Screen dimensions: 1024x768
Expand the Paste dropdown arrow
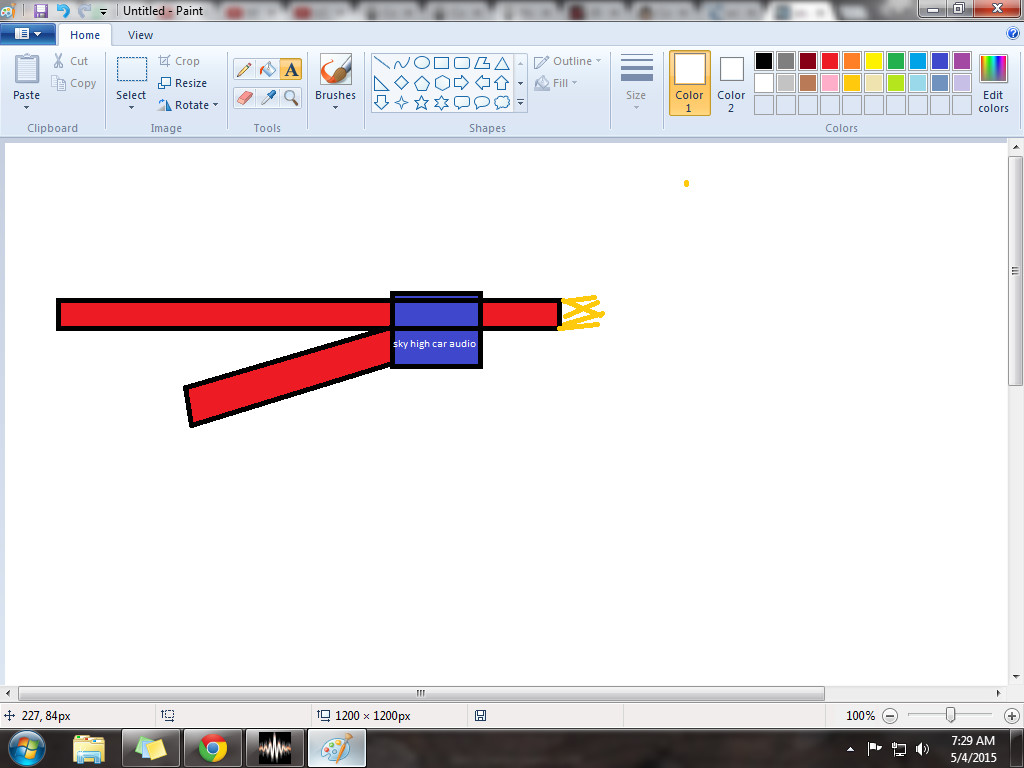26,108
